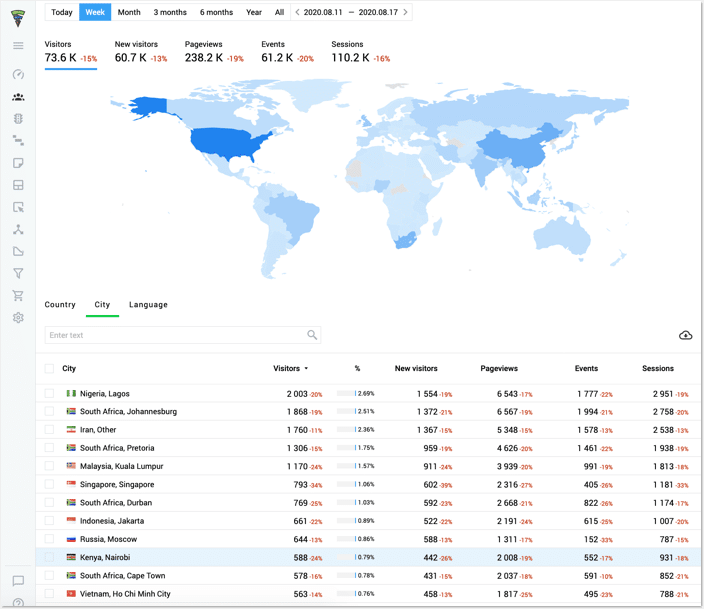Open the chat feedback icon at bottom-left
The height and width of the screenshot is (609, 704).
coord(18,581)
